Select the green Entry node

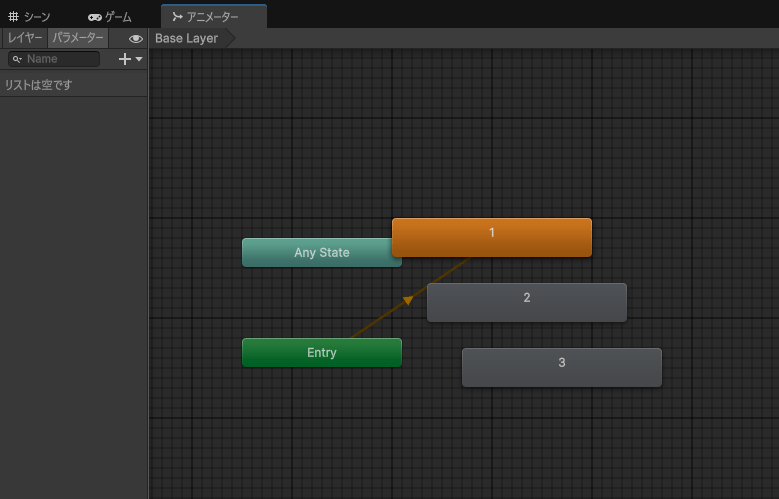point(322,353)
